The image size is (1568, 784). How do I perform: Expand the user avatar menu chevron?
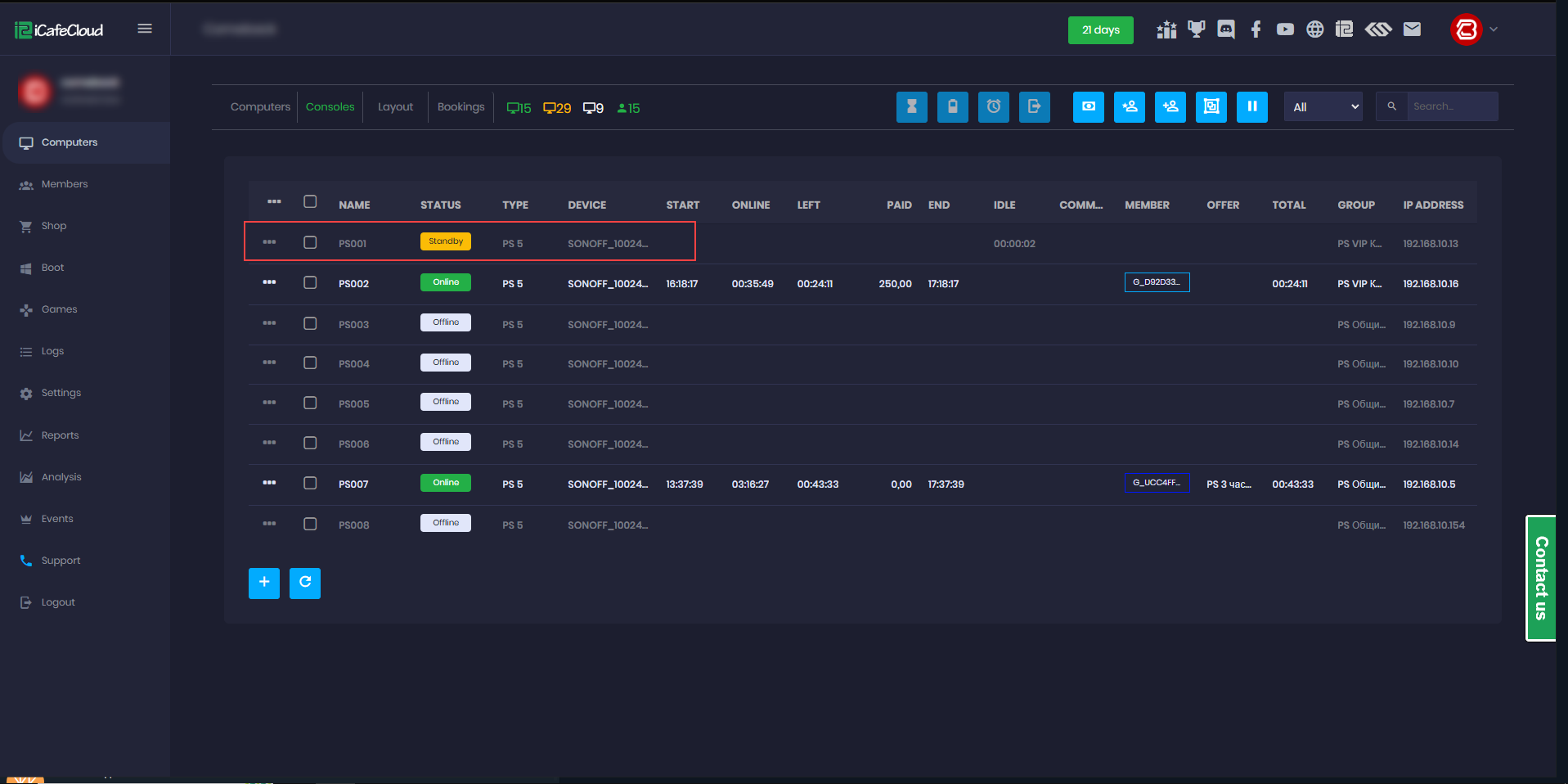(x=1494, y=29)
